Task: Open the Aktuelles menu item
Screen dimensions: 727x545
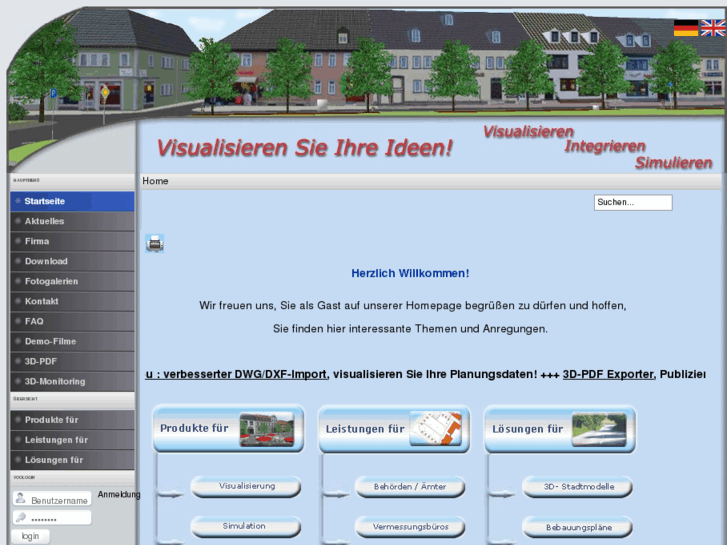Action: [72, 221]
